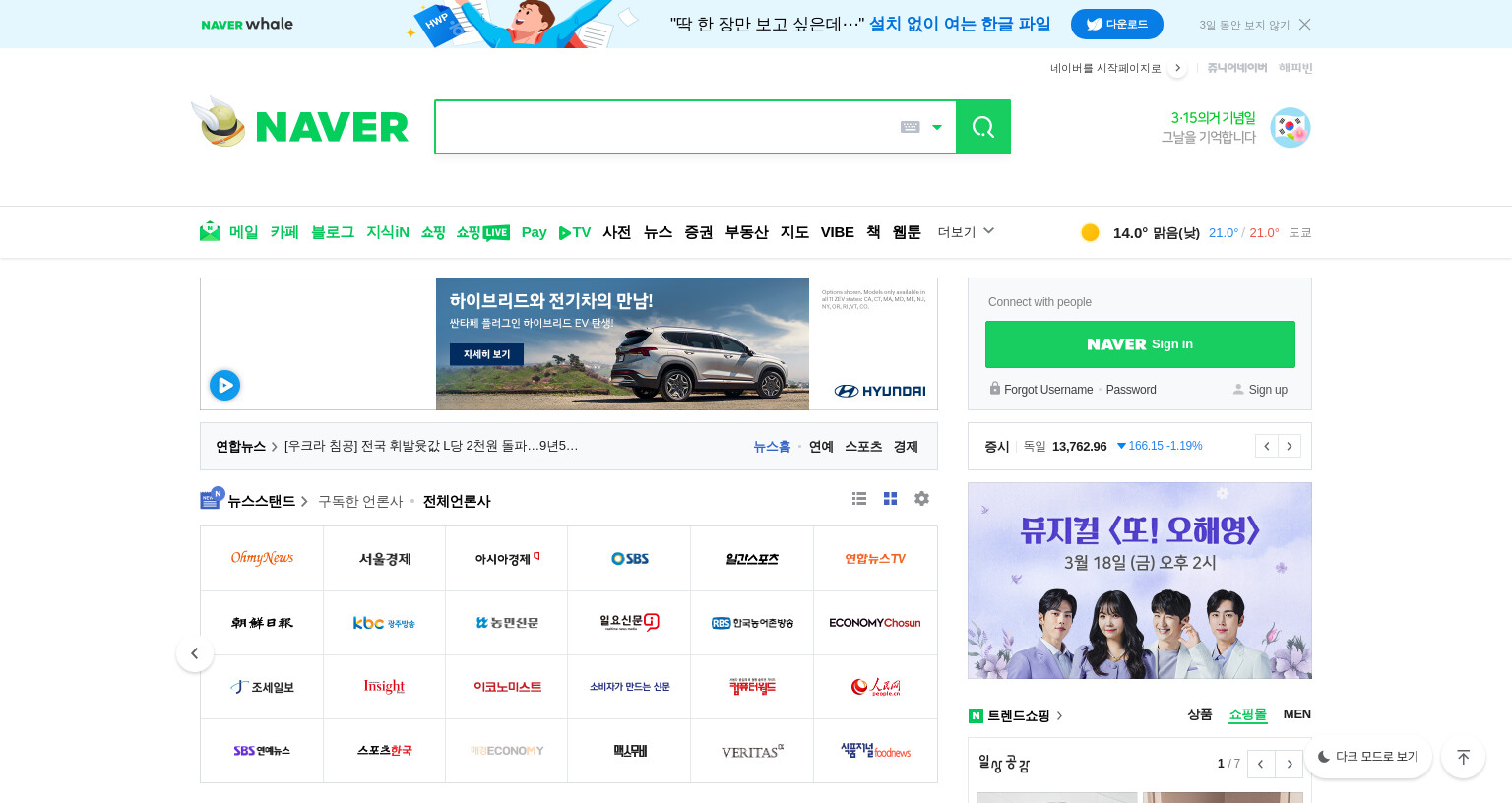Click the NAVER whale logo in banner
Image resolution: width=1512 pixels, height=803 pixels.
pos(247,25)
